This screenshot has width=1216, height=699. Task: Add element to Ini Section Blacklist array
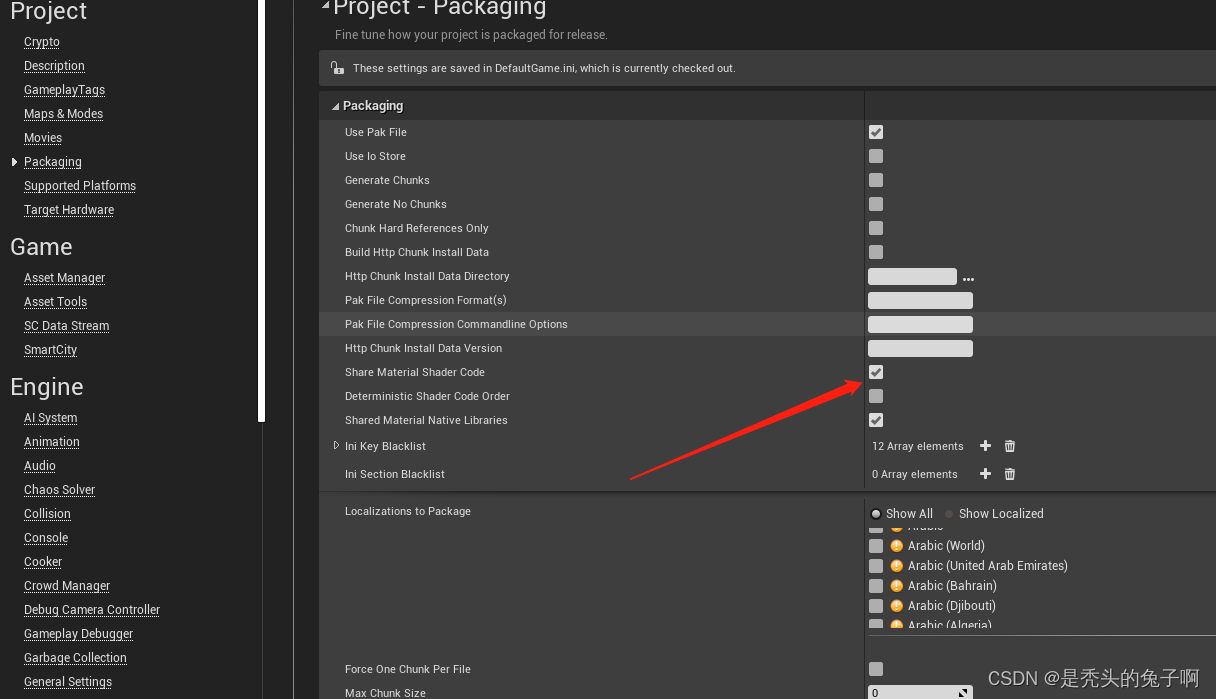point(985,474)
